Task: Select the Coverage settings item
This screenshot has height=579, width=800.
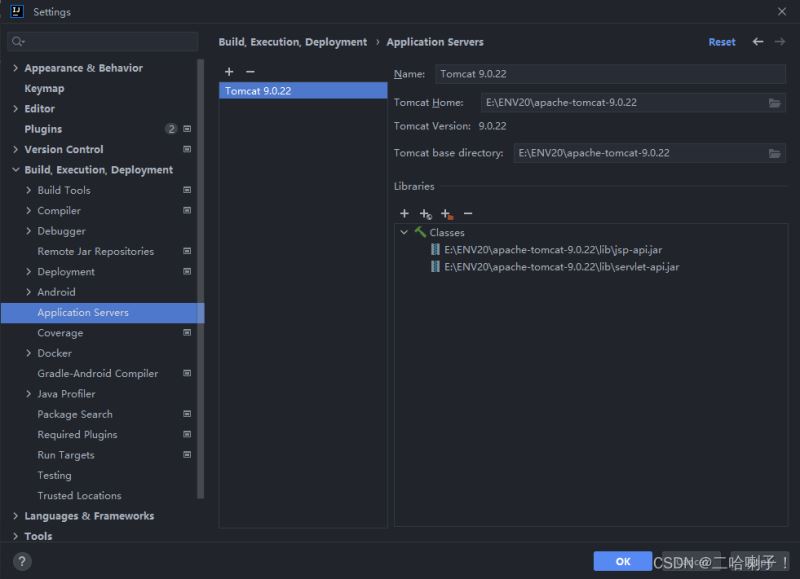Action: point(60,333)
